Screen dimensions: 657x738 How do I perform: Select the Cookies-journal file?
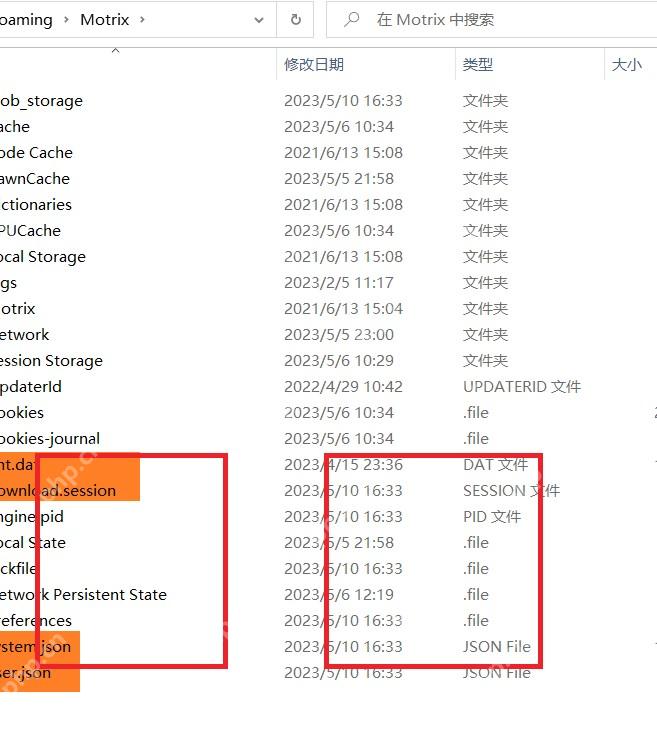coord(50,439)
